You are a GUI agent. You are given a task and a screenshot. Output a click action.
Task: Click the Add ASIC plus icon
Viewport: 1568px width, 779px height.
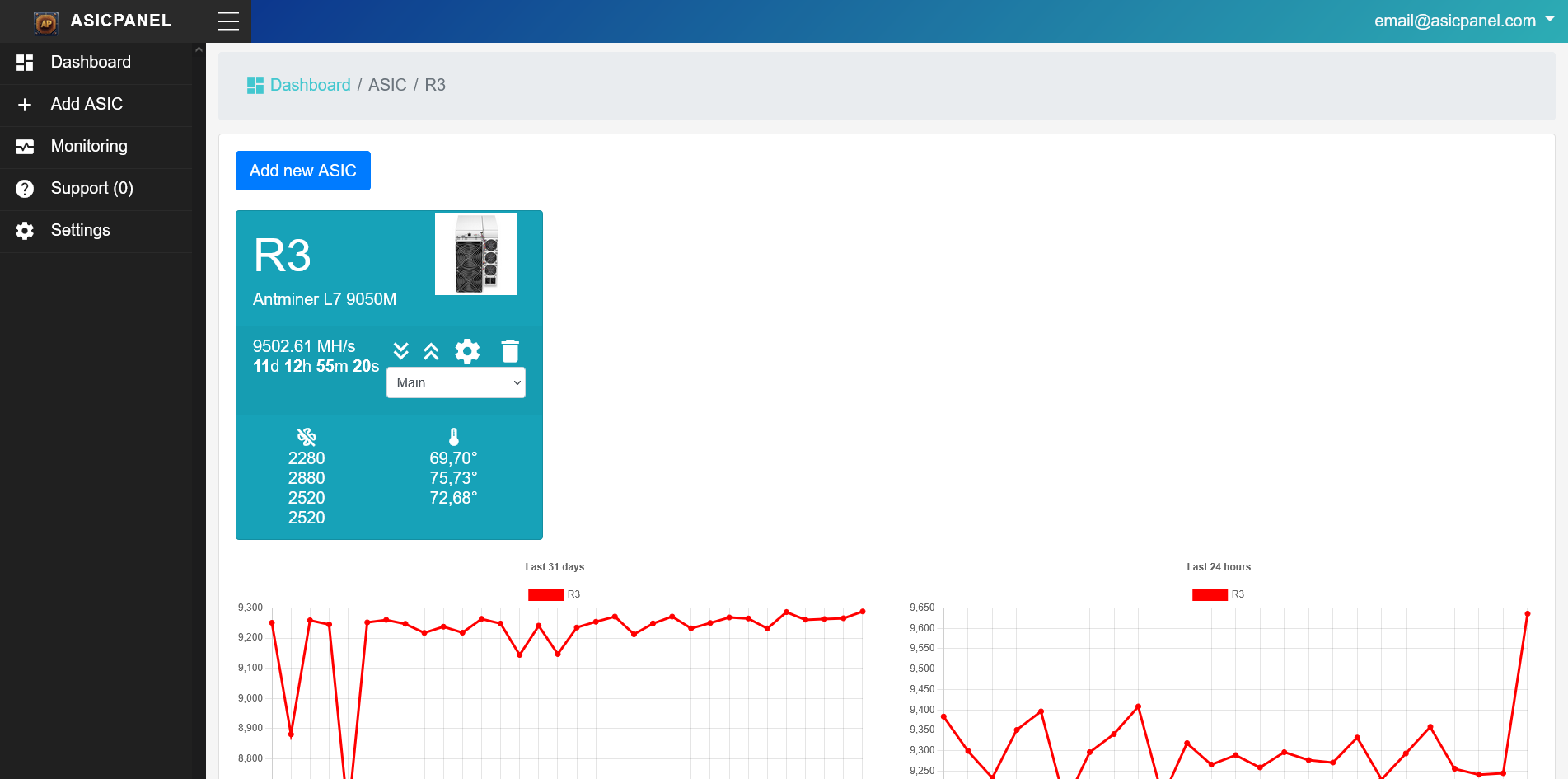click(x=25, y=105)
